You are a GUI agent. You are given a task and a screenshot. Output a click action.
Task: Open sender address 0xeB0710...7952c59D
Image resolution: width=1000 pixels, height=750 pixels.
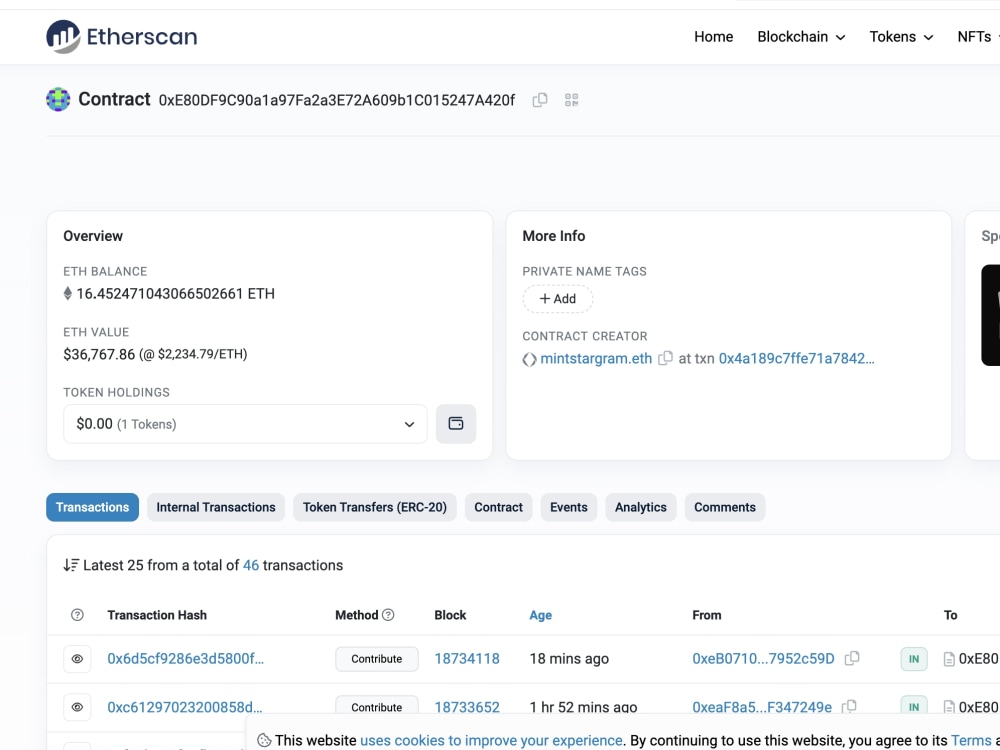point(763,659)
